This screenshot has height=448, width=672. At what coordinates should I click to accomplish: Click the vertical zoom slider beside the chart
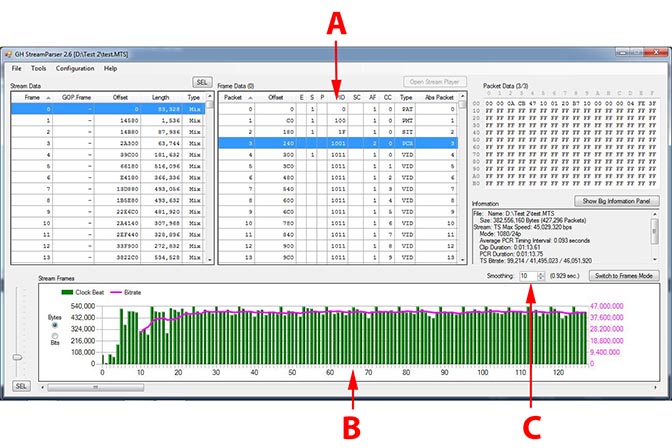pos(16,358)
